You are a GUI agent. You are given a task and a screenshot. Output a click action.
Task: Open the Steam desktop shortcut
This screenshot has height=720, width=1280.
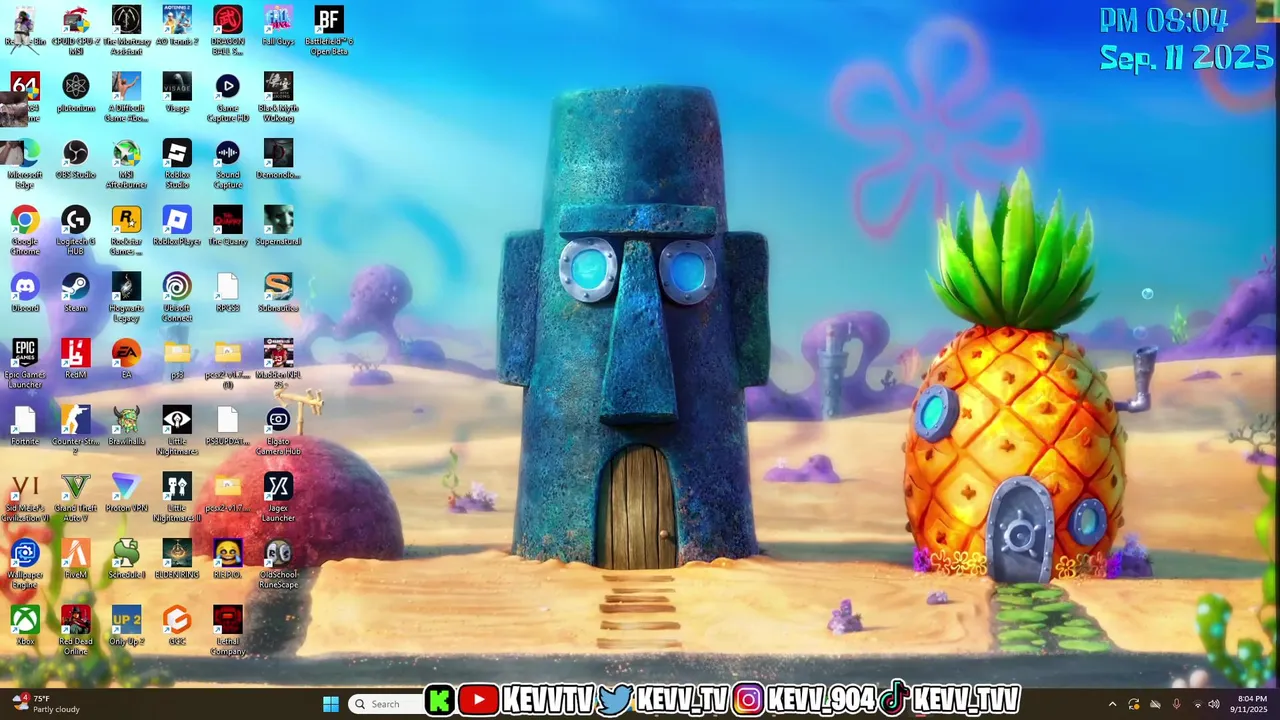pos(76,293)
